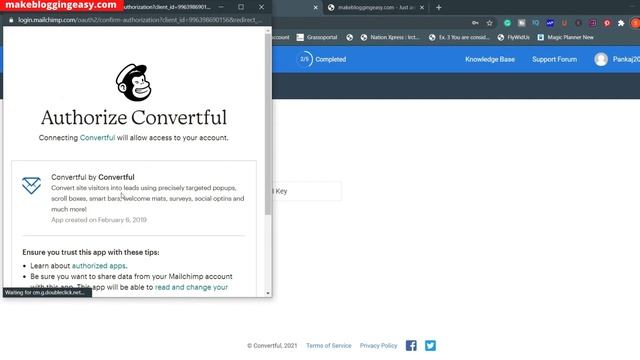This screenshot has height=360, width=640.
Task: Click the 2/5 Completed progress indicator
Action: 321,59
